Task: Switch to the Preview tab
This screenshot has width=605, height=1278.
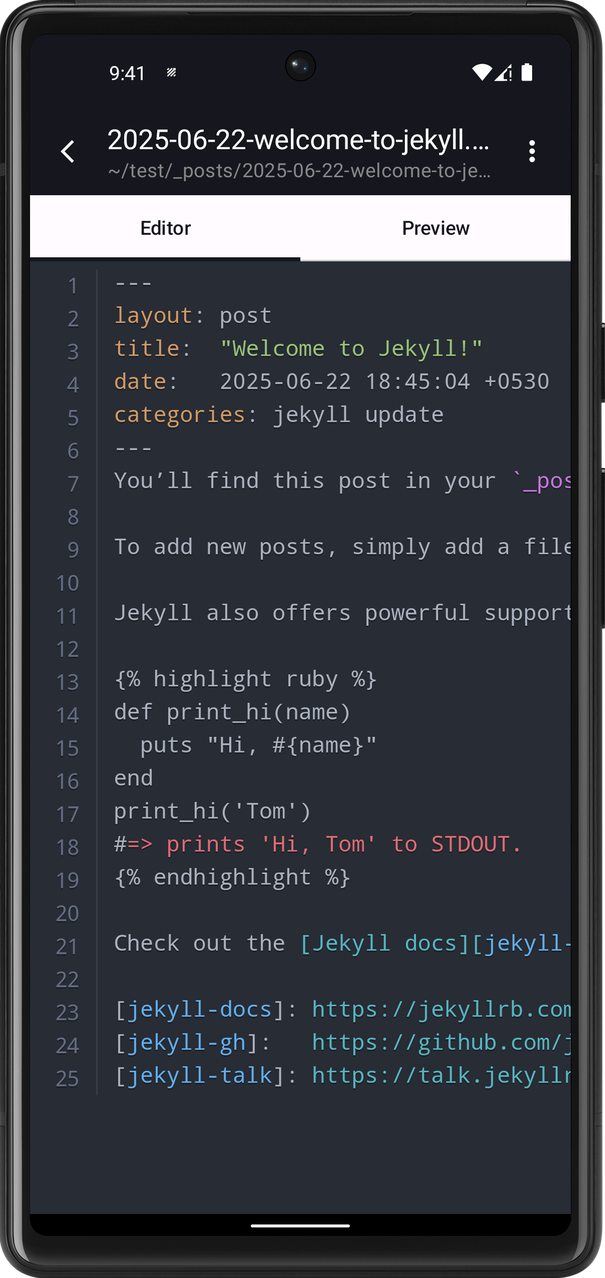Action: (x=435, y=228)
